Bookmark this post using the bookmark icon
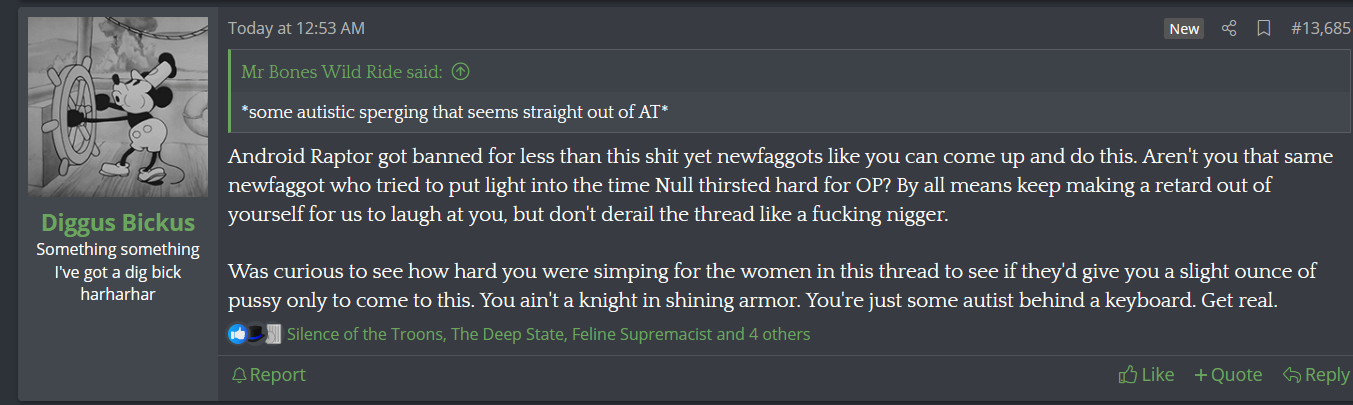 (1264, 28)
